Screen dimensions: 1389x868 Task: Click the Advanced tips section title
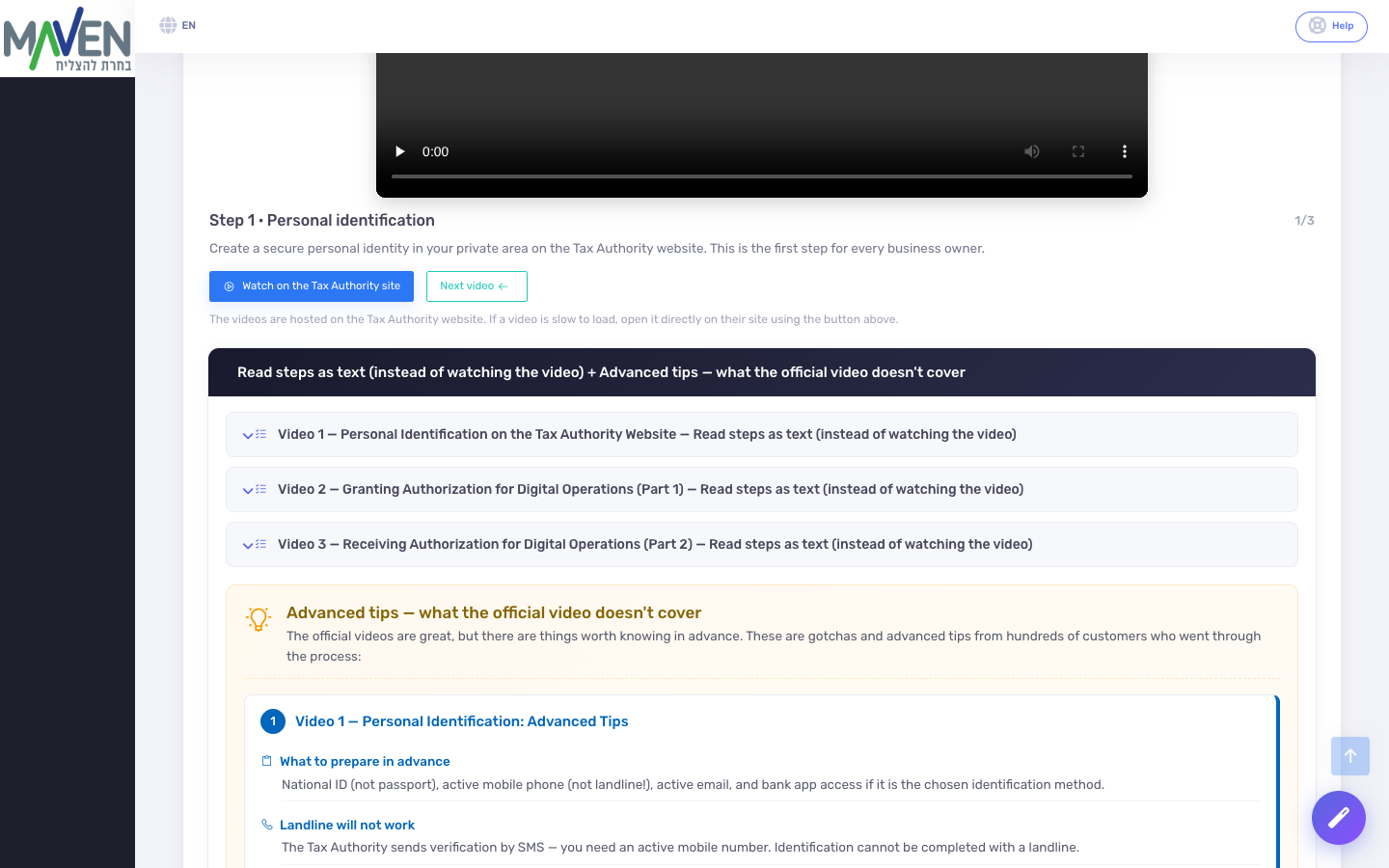(494, 613)
